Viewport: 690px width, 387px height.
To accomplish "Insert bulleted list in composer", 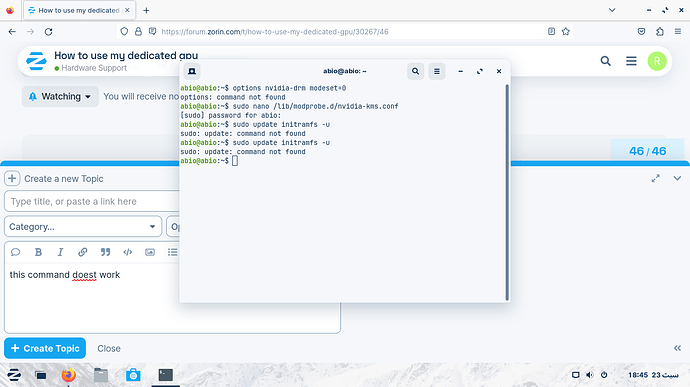I will tap(172, 252).
